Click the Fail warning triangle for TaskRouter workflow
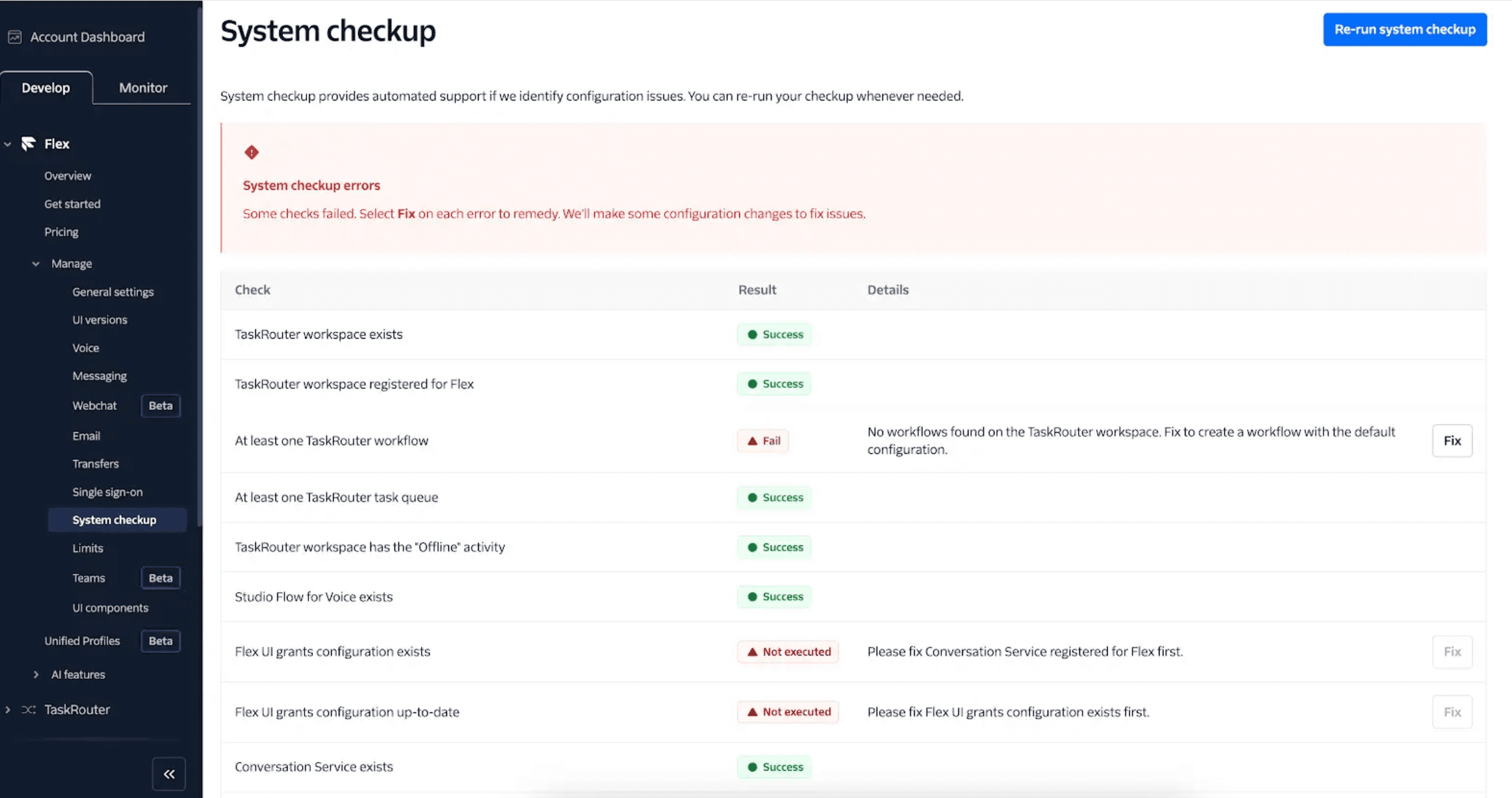Screen dimensions: 1512x798 [751, 440]
